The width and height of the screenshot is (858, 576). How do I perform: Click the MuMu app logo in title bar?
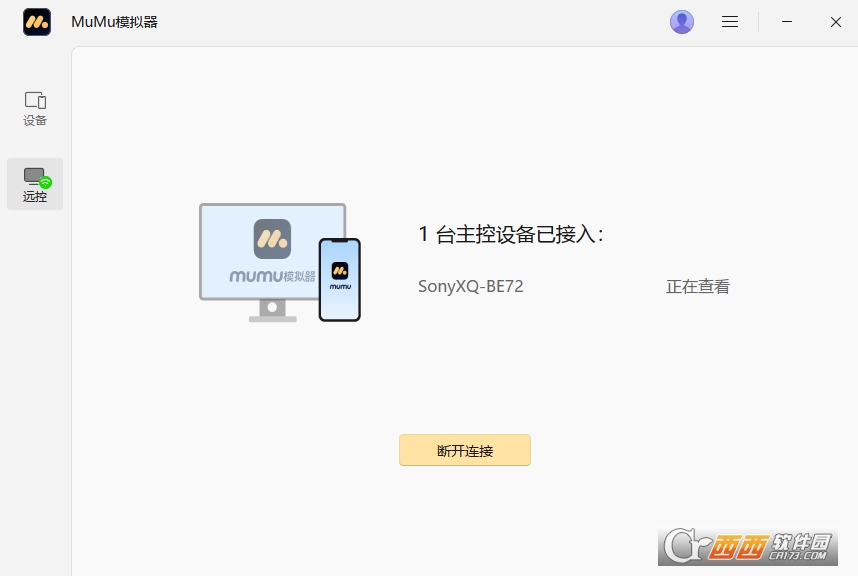[x=37, y=22]
